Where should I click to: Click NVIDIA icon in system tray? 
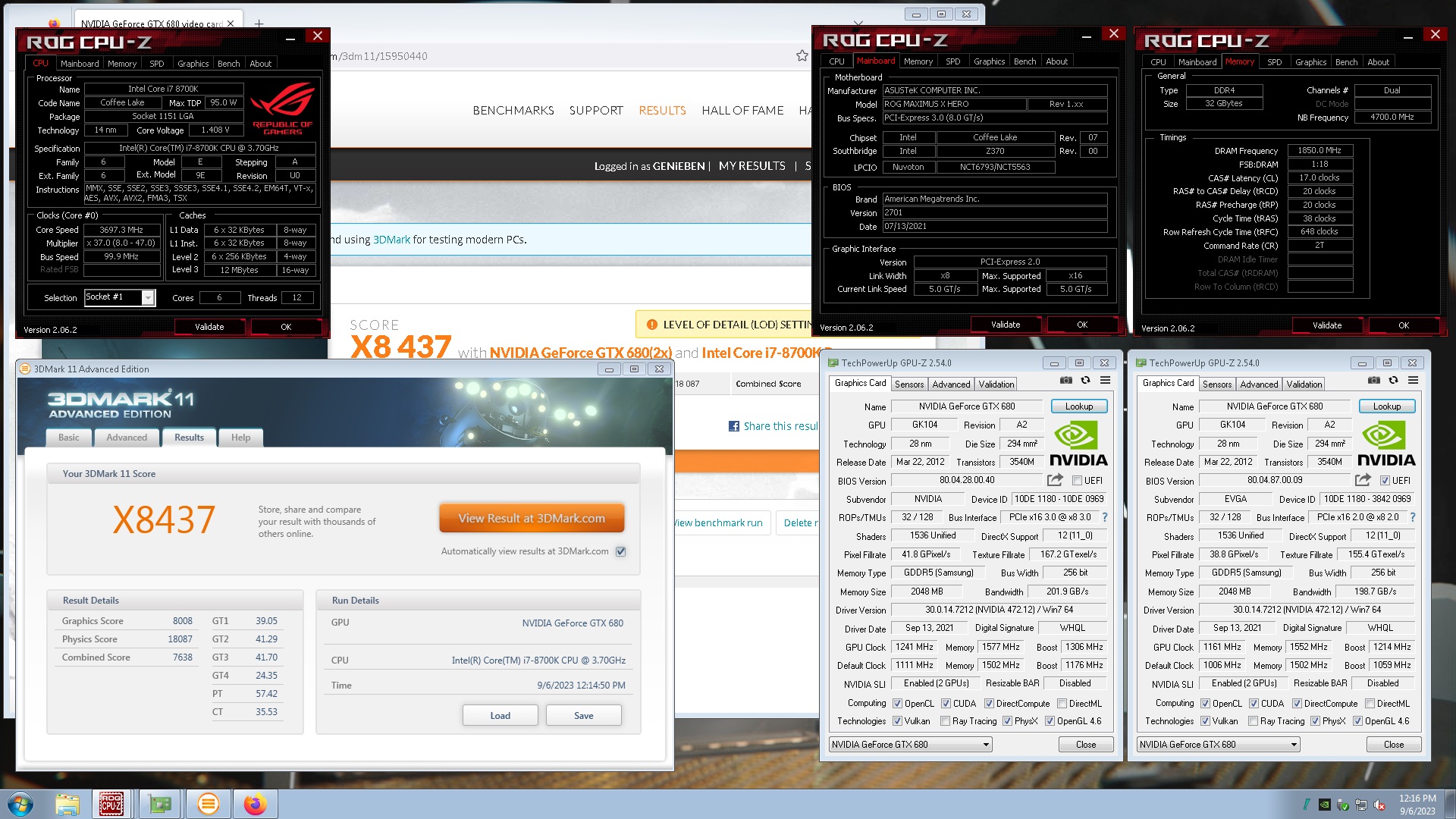coord(1324,805)
